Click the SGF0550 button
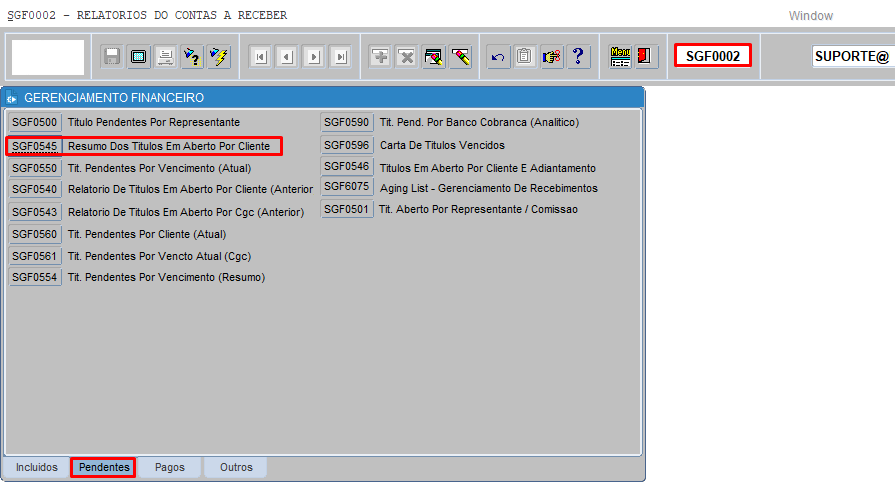The height and width of the screenshot is (484, 895). coord(35,168)
